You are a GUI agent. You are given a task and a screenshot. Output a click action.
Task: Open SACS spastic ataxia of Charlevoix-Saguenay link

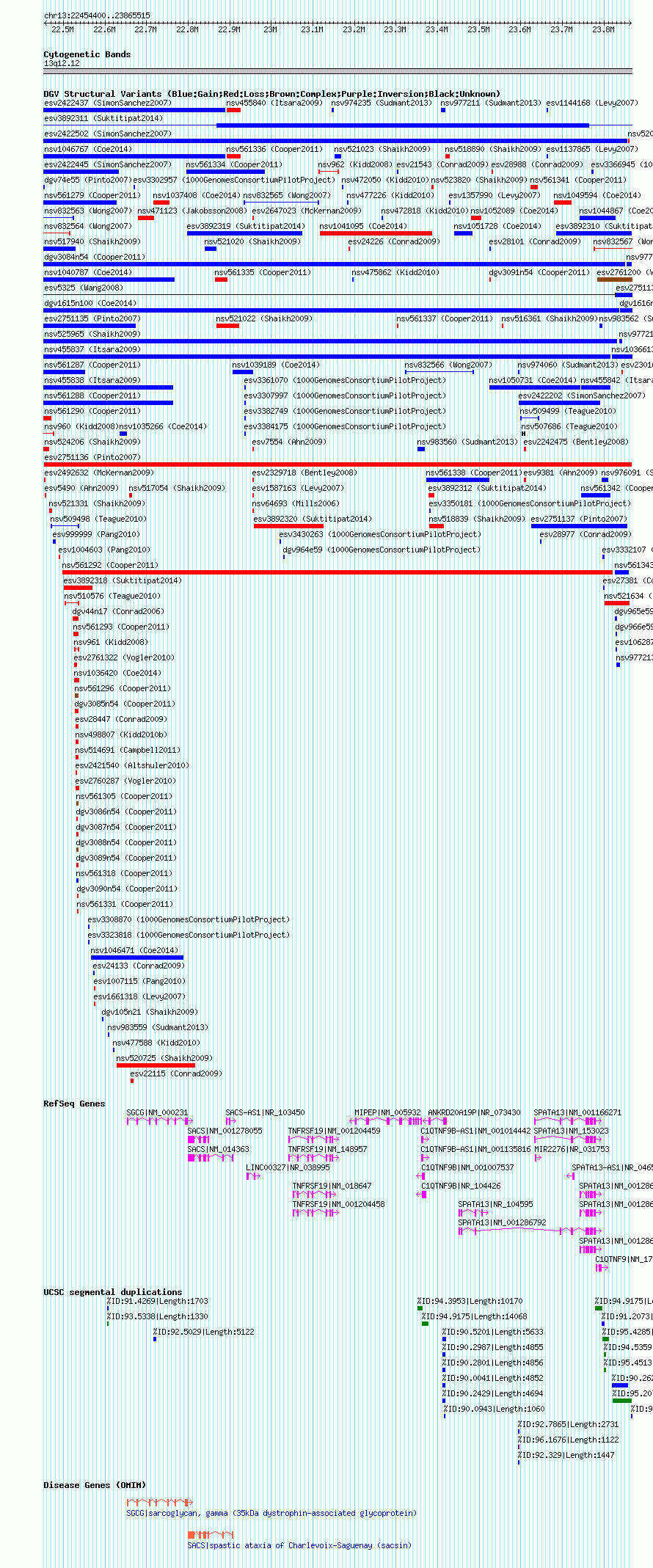299,1545
